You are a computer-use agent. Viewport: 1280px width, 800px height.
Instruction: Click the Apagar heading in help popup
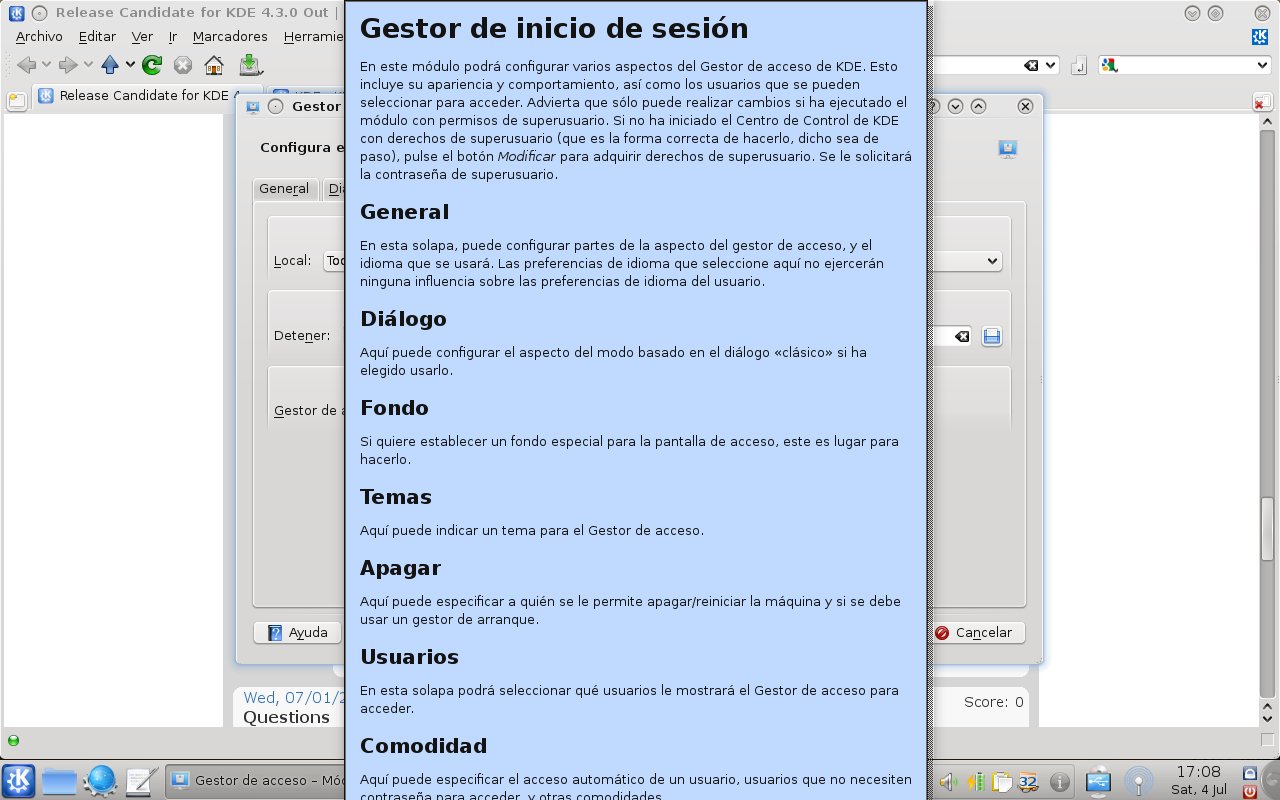tap(400, 568)
